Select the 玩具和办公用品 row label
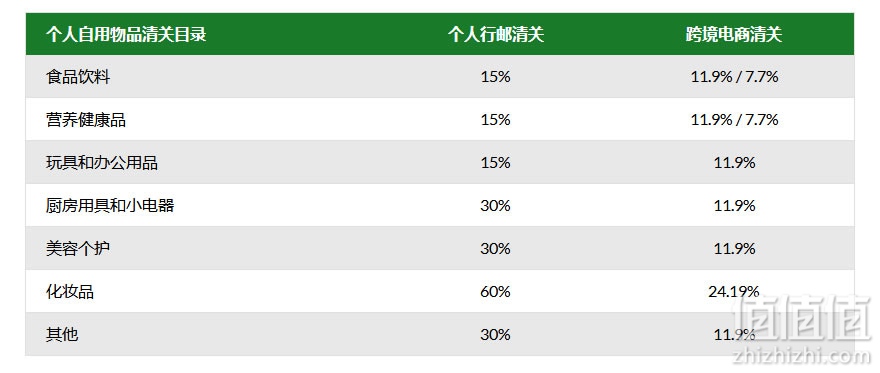Screen dimensions: 880x373 102,163
